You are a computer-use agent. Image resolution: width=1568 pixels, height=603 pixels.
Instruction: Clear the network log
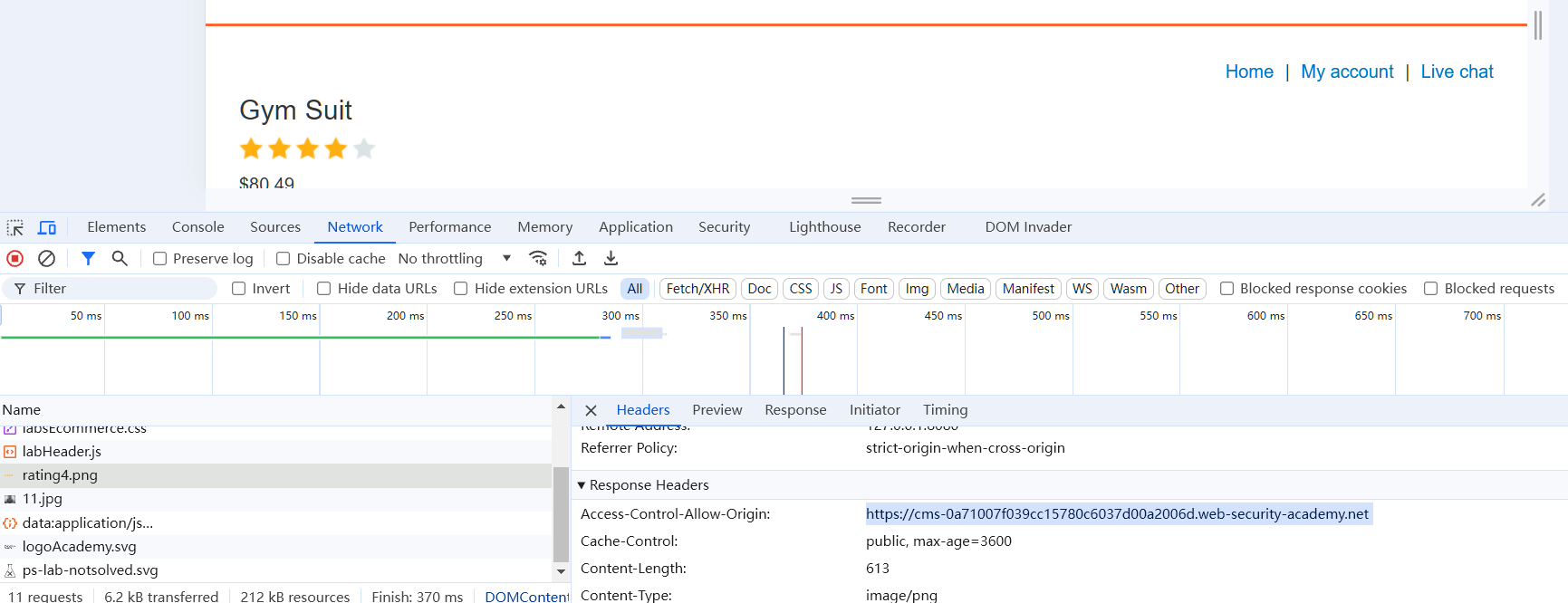tap(46, 259)
